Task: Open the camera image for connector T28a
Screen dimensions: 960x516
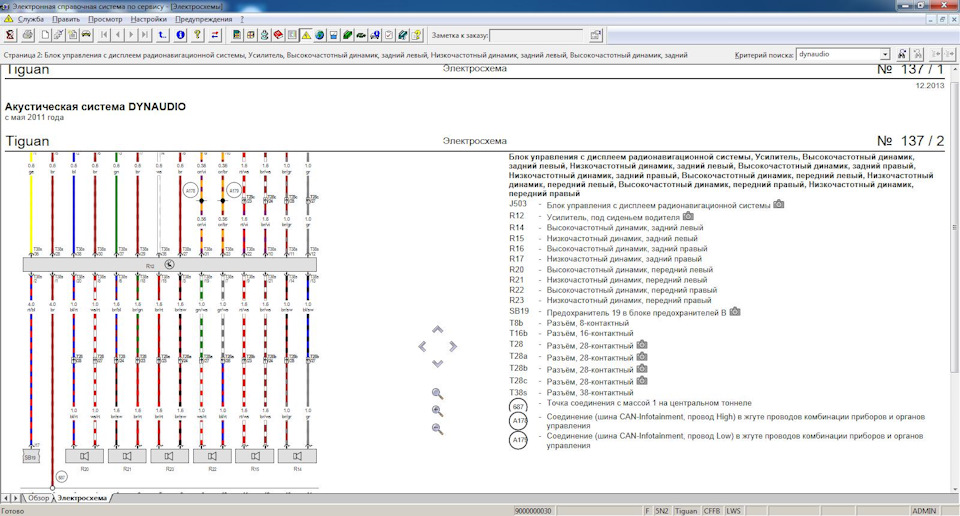Action: coord(642,356)
